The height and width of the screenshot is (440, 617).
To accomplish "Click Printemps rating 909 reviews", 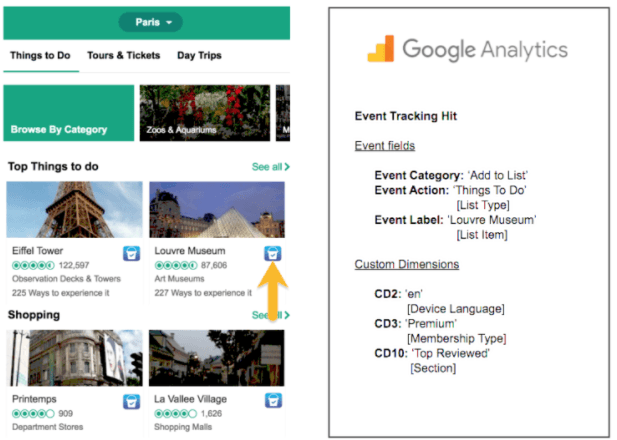I will click(x=42, y=414).
